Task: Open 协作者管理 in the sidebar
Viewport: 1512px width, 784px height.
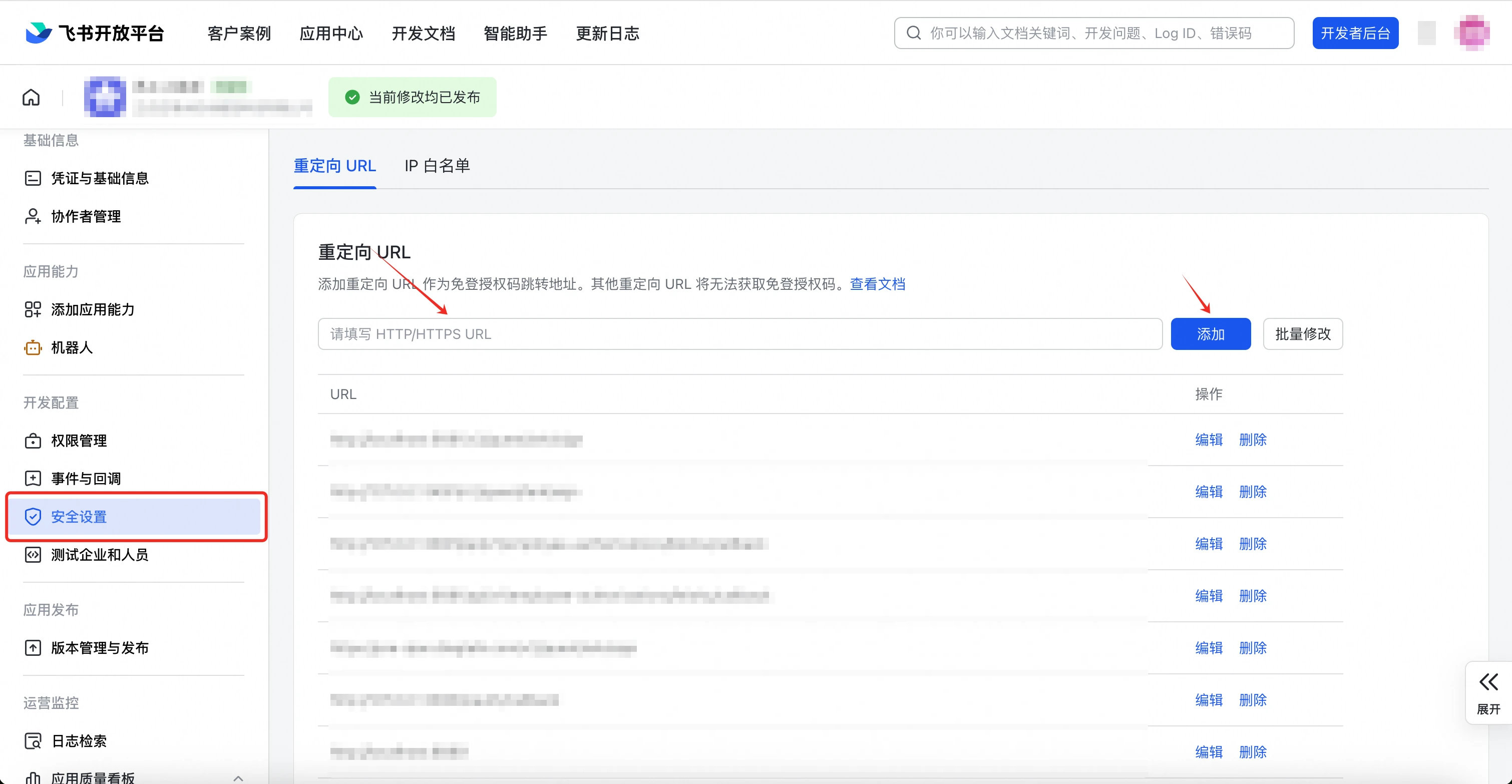Action: click(86, 217)
